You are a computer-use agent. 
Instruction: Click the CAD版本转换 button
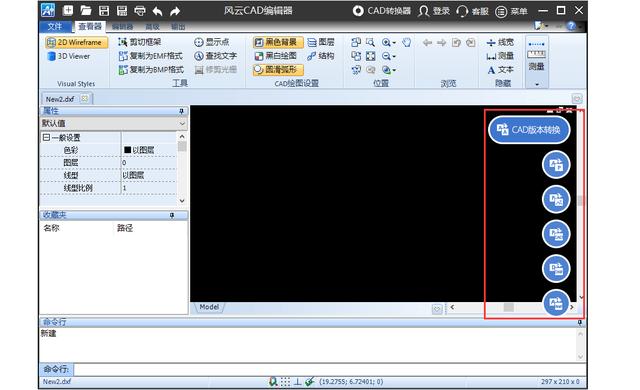[x=529, y=130]
